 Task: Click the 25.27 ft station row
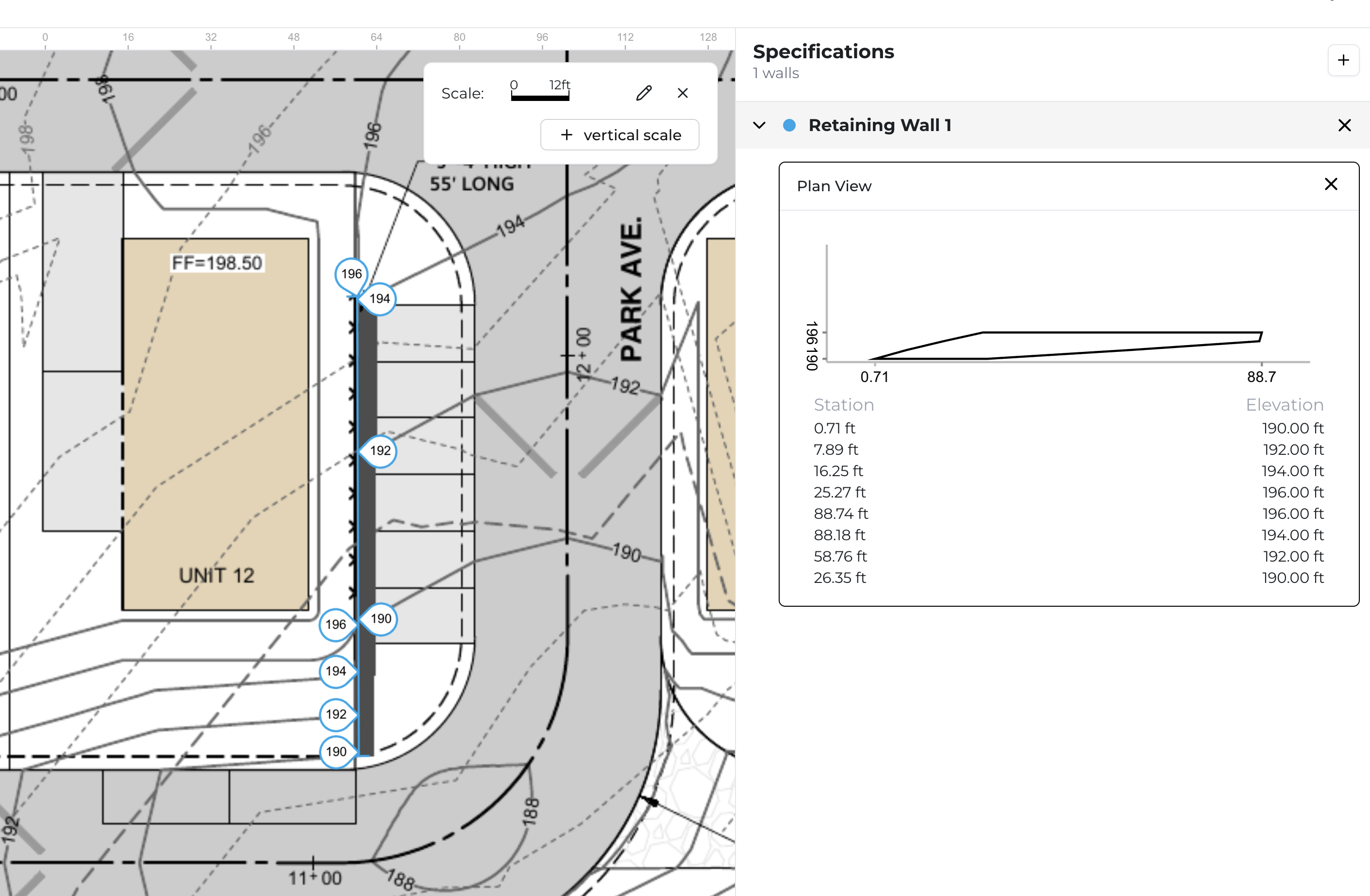pyautogui.click(x=839, y=493)
